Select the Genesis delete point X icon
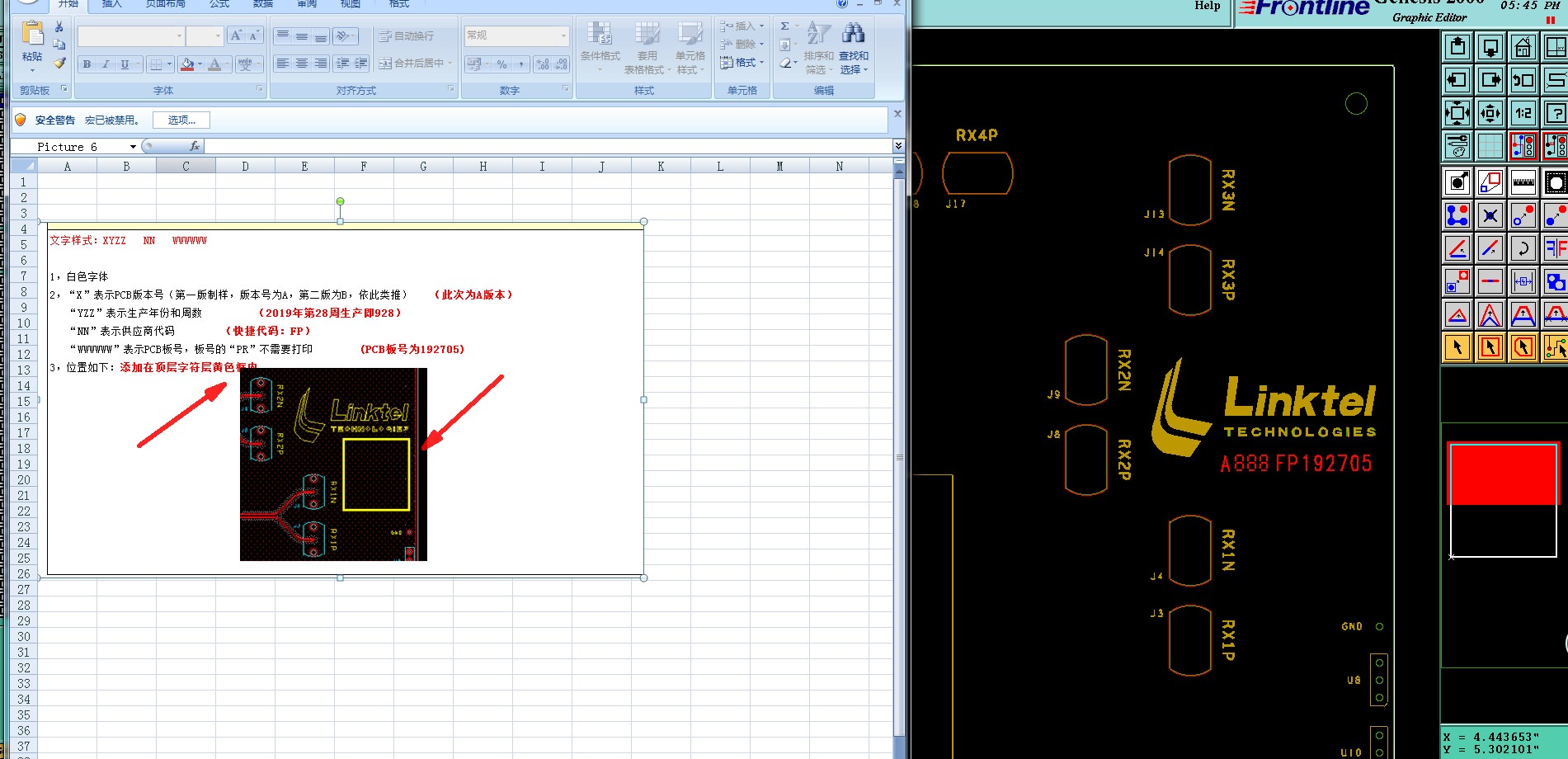1568x759 pixels. pos(1490,215)
